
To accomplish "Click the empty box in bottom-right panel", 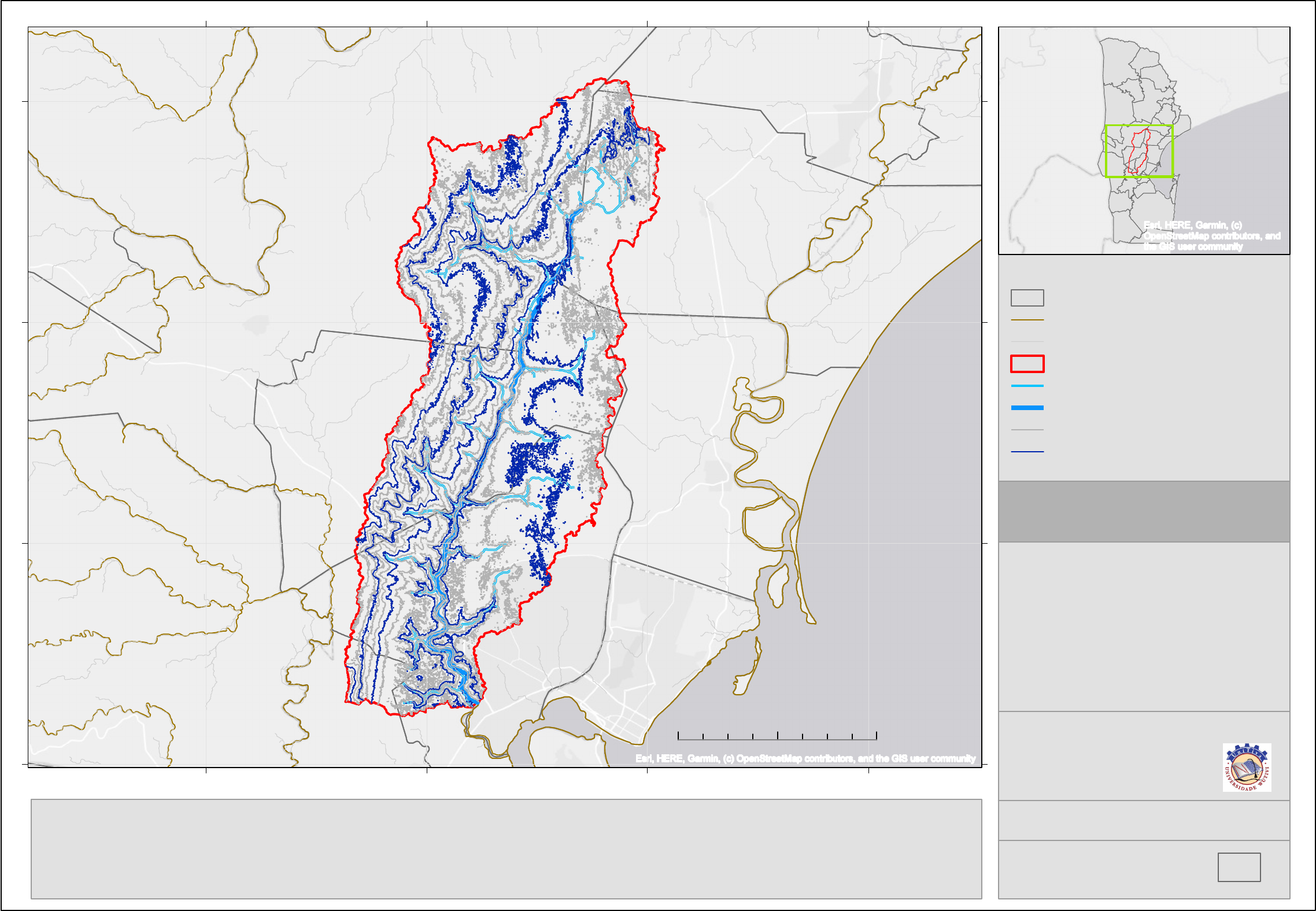I will [x=1239, y=867].
